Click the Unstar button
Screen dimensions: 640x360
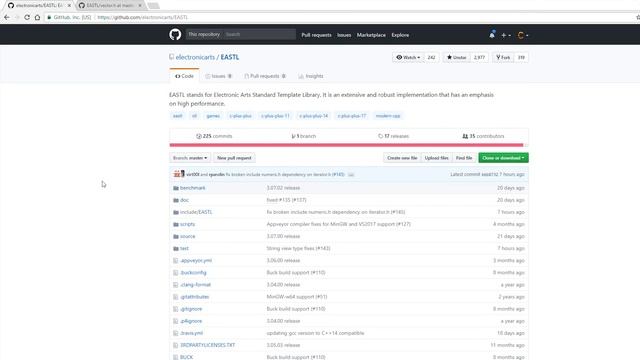point(456,58)
